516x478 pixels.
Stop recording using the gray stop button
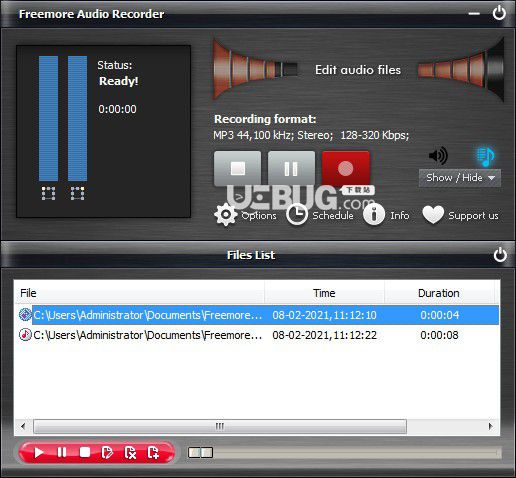(238, 168)
